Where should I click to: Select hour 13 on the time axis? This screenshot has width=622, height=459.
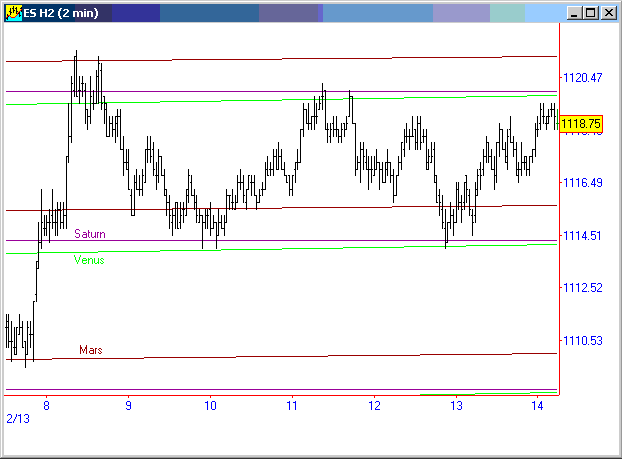point(455,406)
